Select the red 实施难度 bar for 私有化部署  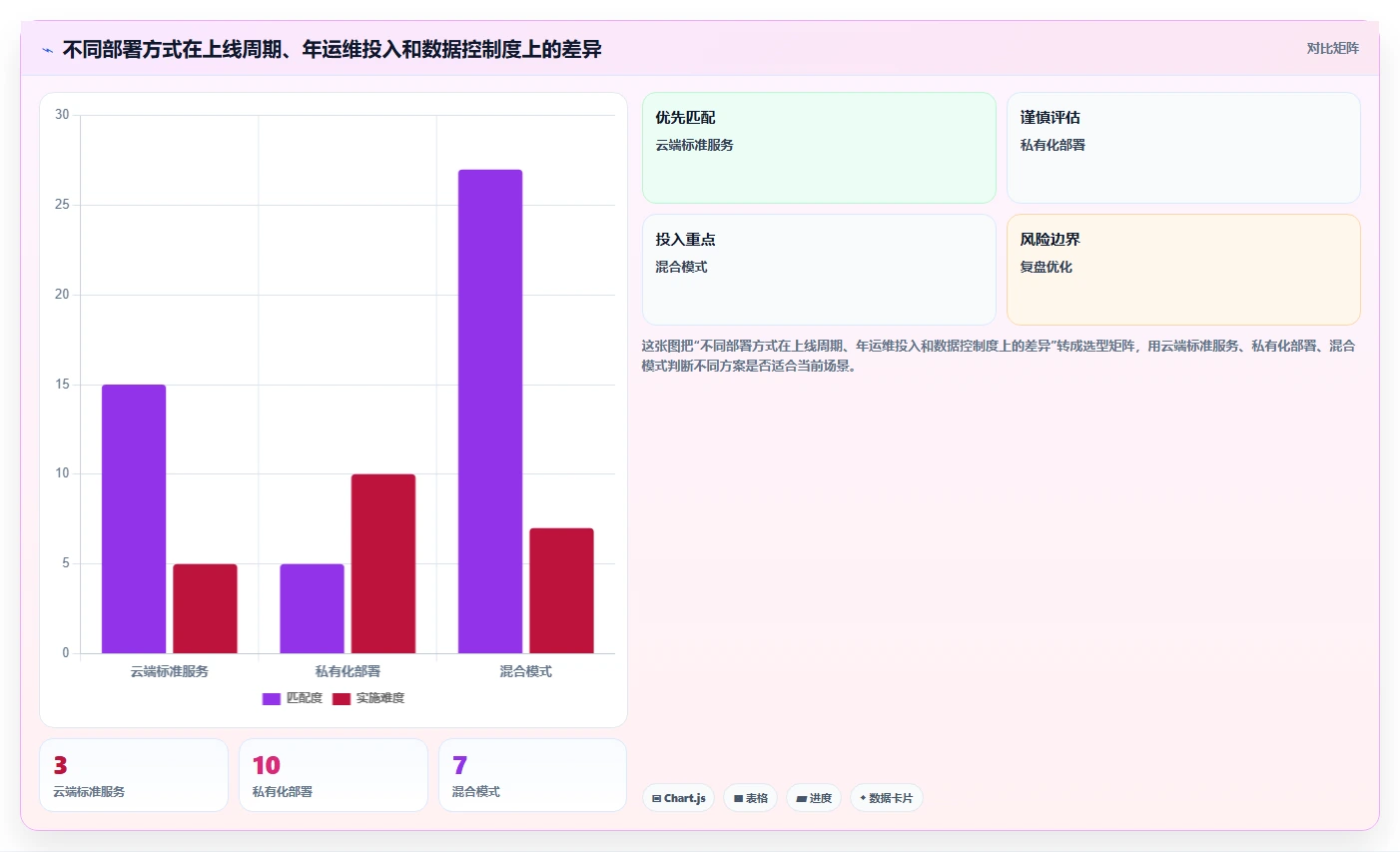(383, 564)
